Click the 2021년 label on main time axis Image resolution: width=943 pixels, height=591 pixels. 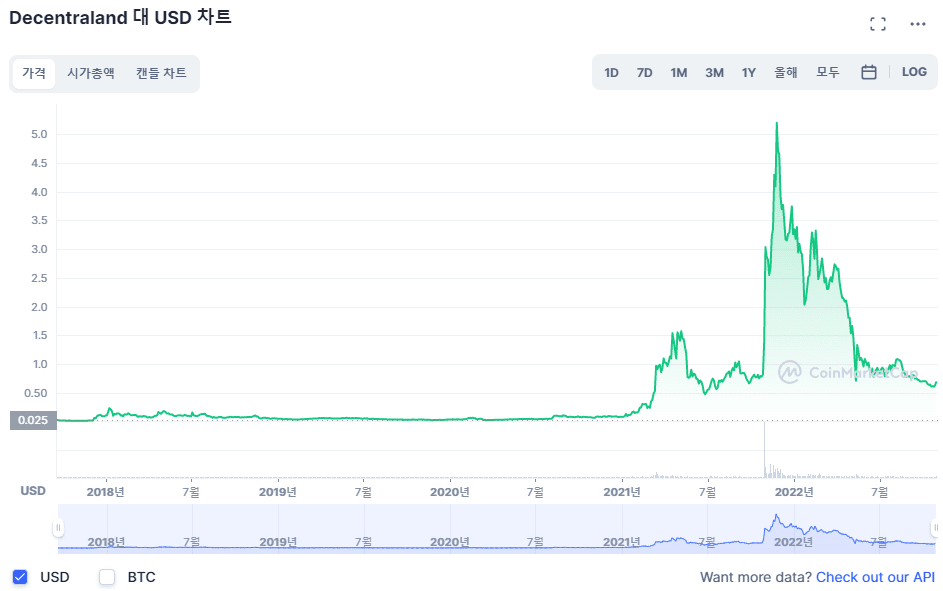point(622,492)
